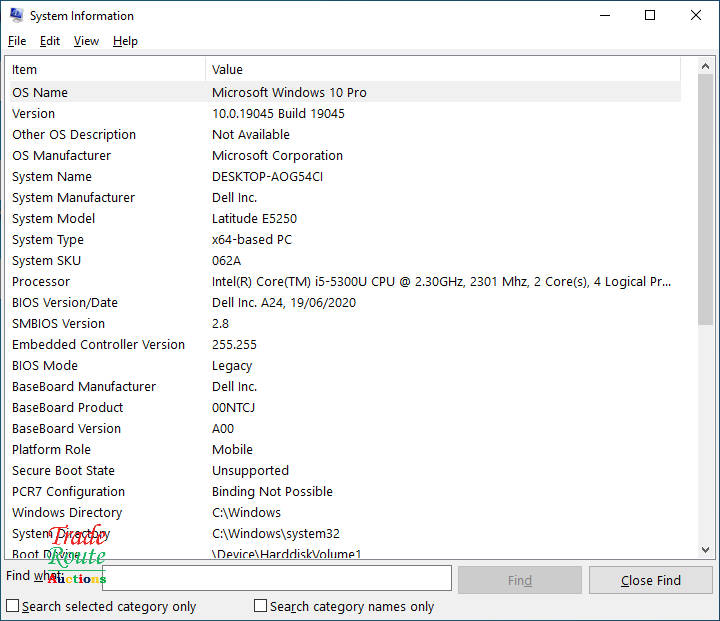
Task: Open the File menu
Action: point(17,41)
